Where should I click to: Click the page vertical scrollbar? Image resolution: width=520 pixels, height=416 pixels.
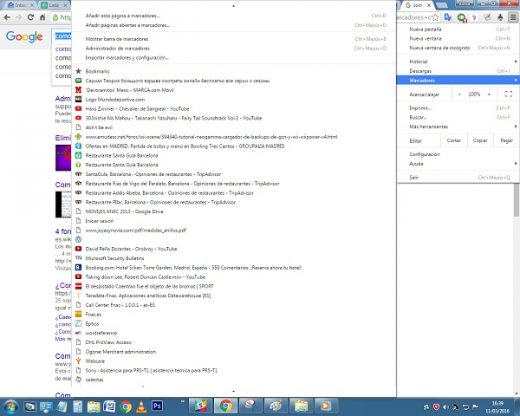[x=516, y=200]
